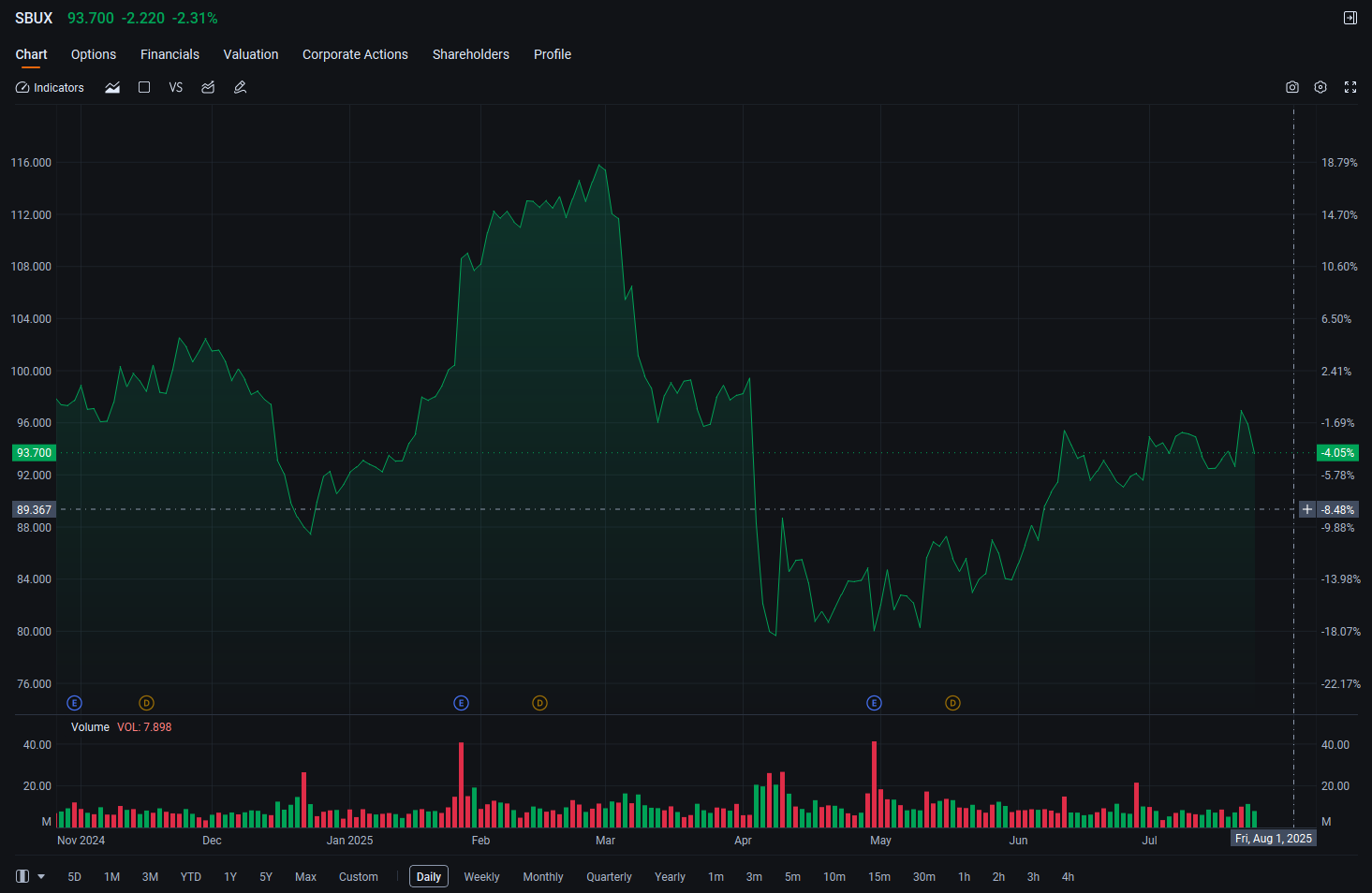Open the Indicators menu
Screen dimensions: 1372x893
50,87
